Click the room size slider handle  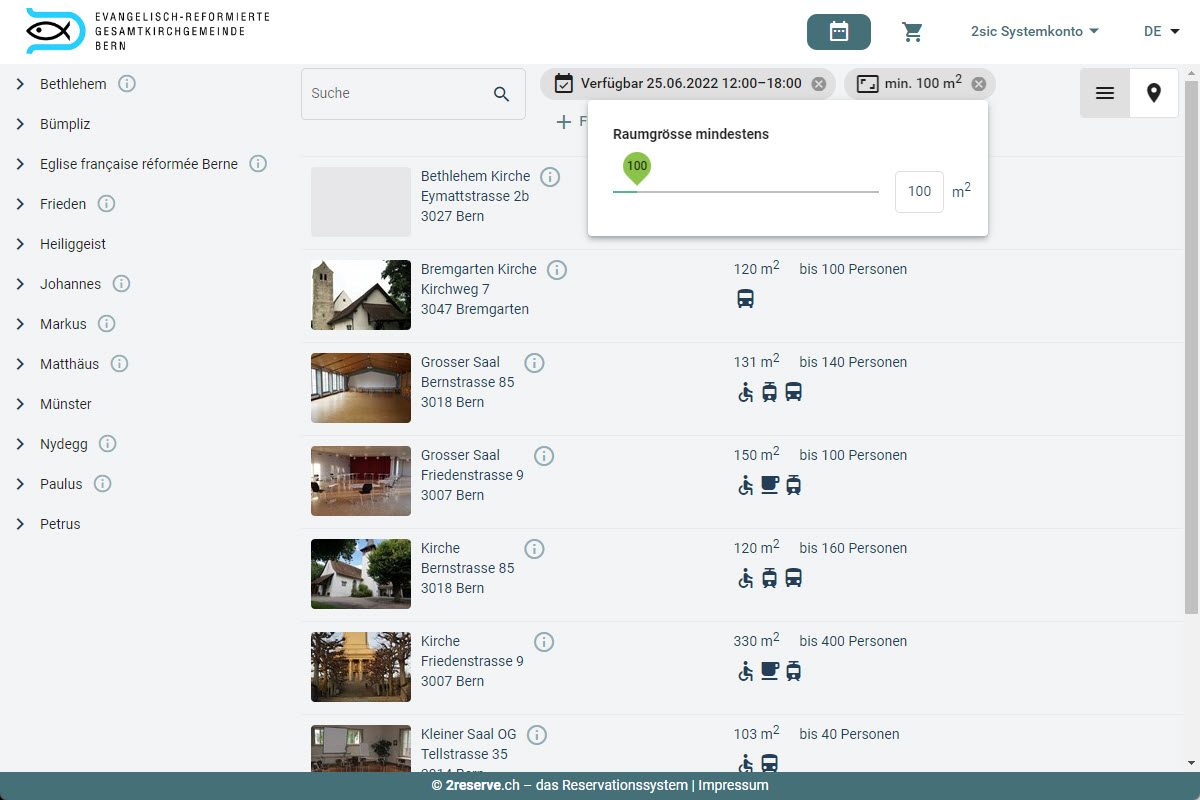tap(637, 169)
